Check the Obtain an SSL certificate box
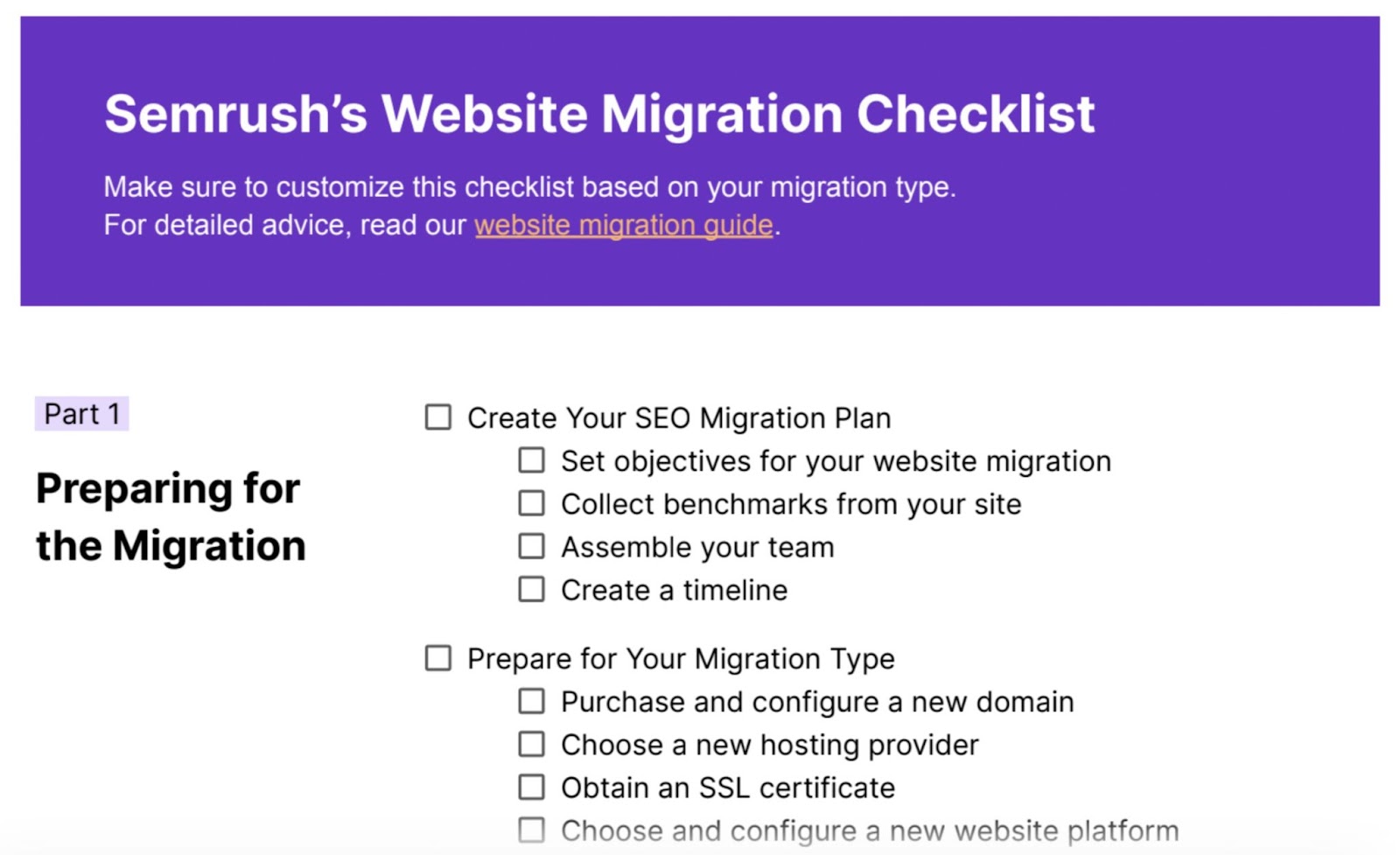The height and width of the screenshot is (855, 1400). point(531,787)
